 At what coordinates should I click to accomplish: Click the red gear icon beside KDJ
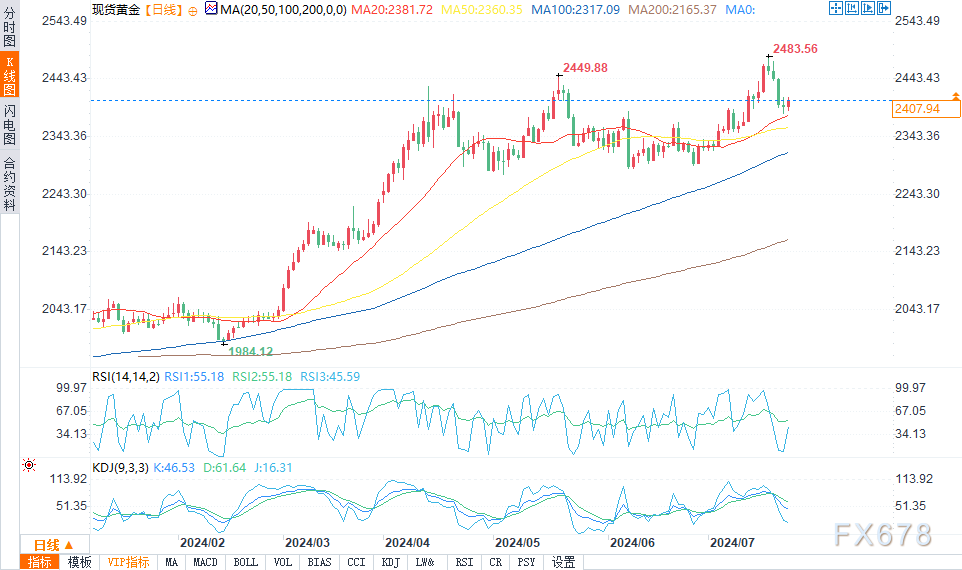click(29, 465)
